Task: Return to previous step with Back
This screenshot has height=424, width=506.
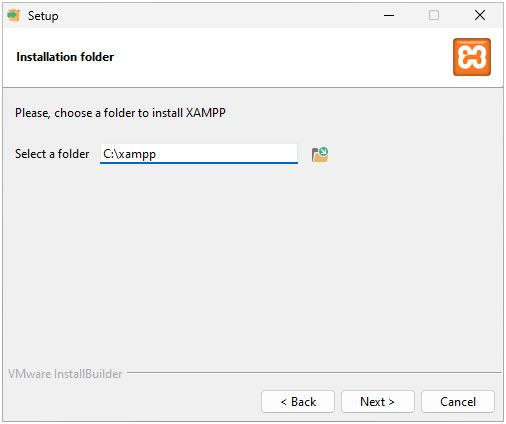Action: tap(298, 402)
